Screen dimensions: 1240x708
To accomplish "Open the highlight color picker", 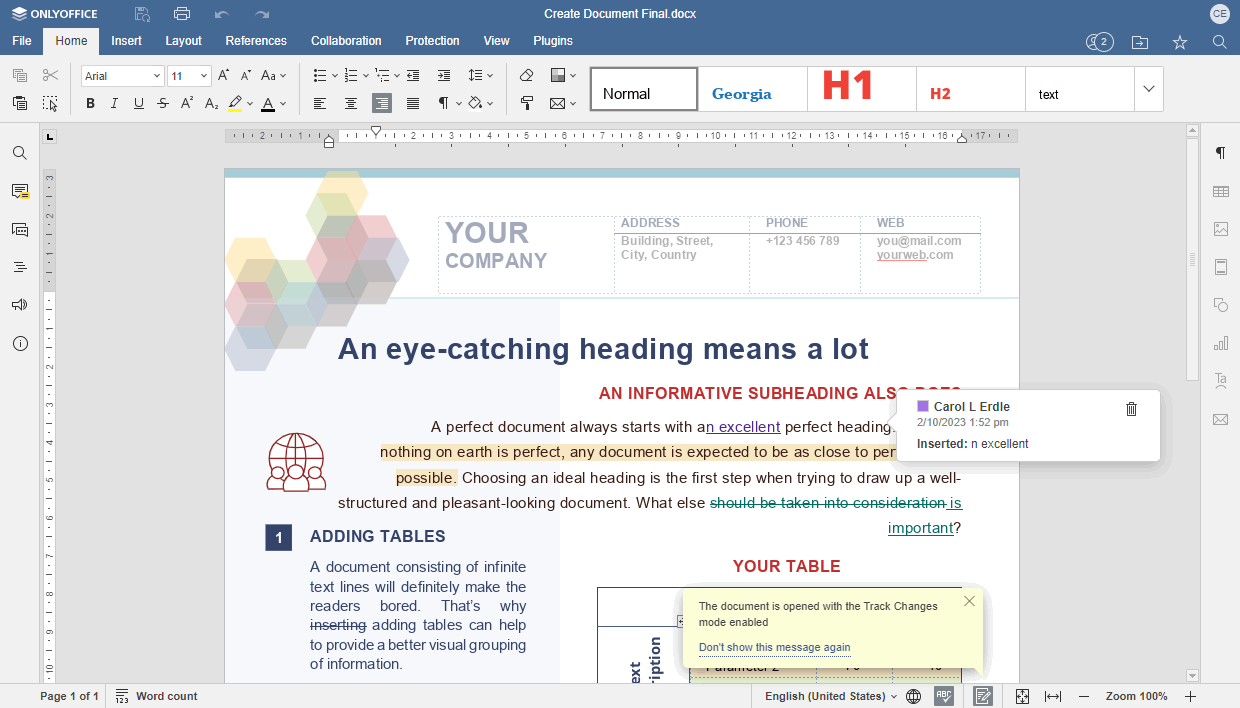I will click(x=249, y=103).
